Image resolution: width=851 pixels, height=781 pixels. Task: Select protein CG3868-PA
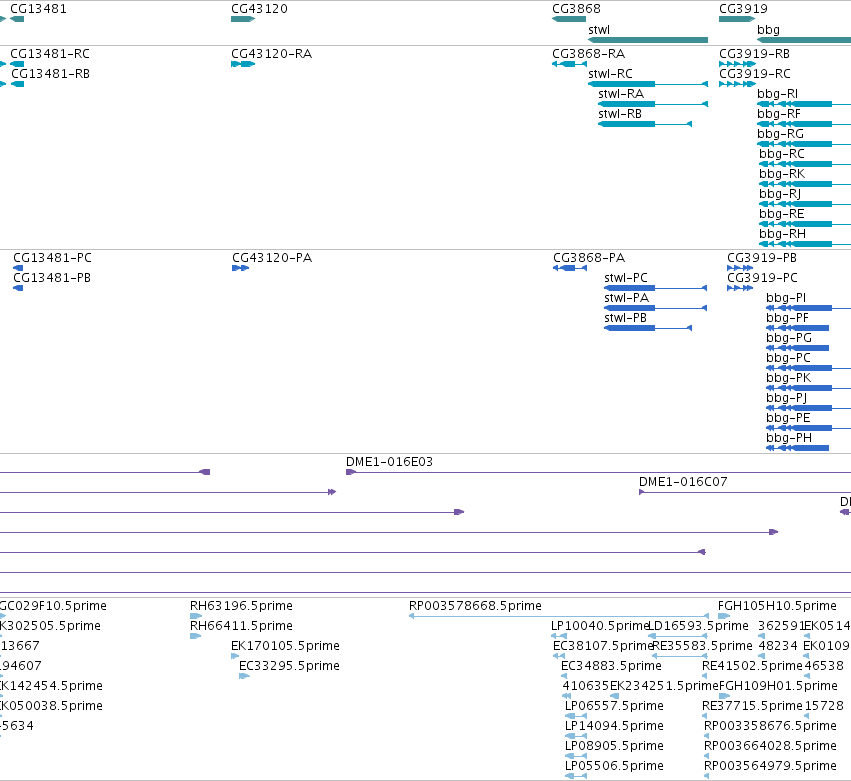589,258
